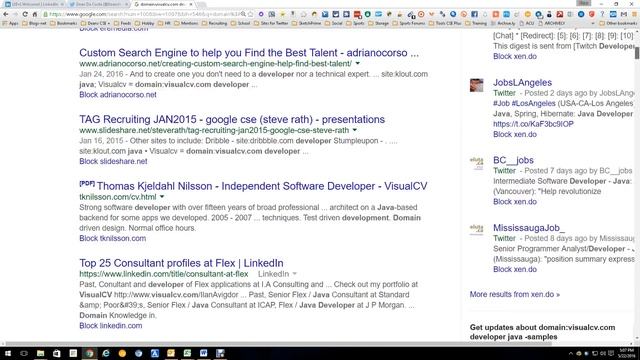Open the JobsLAngeles Twitter result
640x360 pixels.
click(522, 82)
